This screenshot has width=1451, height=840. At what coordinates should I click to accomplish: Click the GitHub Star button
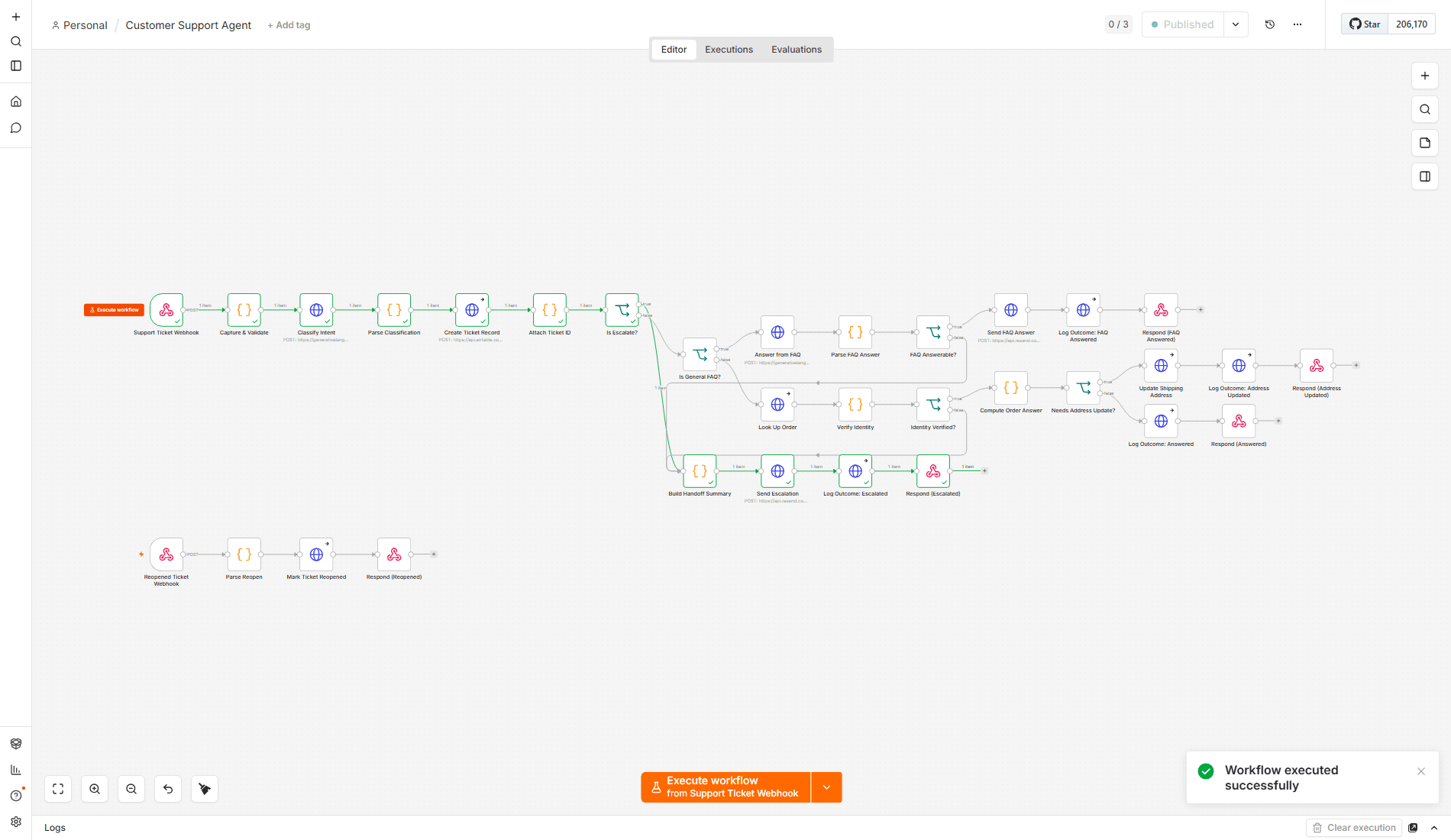click(x=1365, y=24)
